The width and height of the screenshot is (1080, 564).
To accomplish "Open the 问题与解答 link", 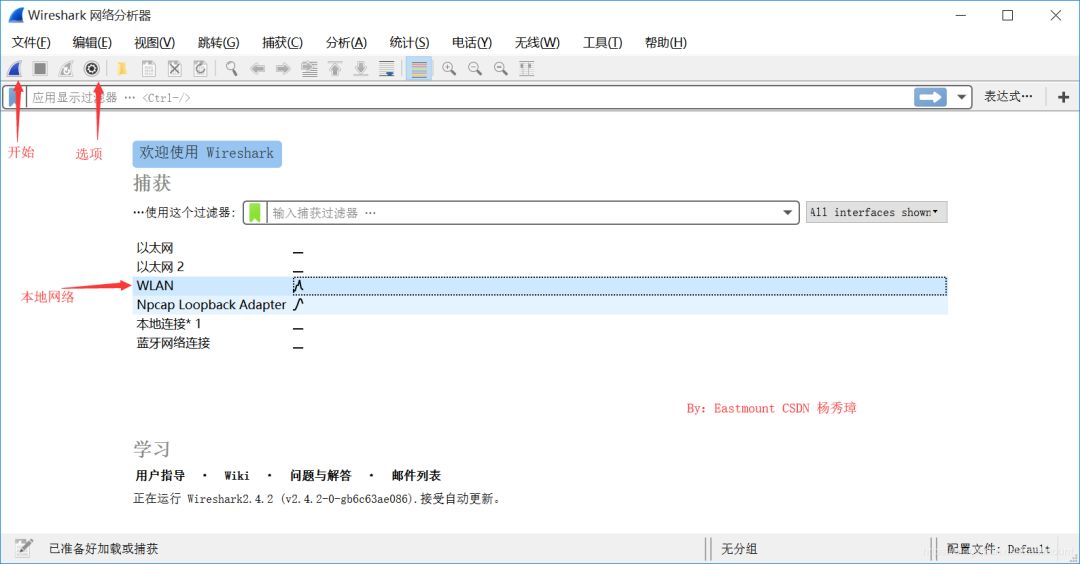I will coord(320,475).
